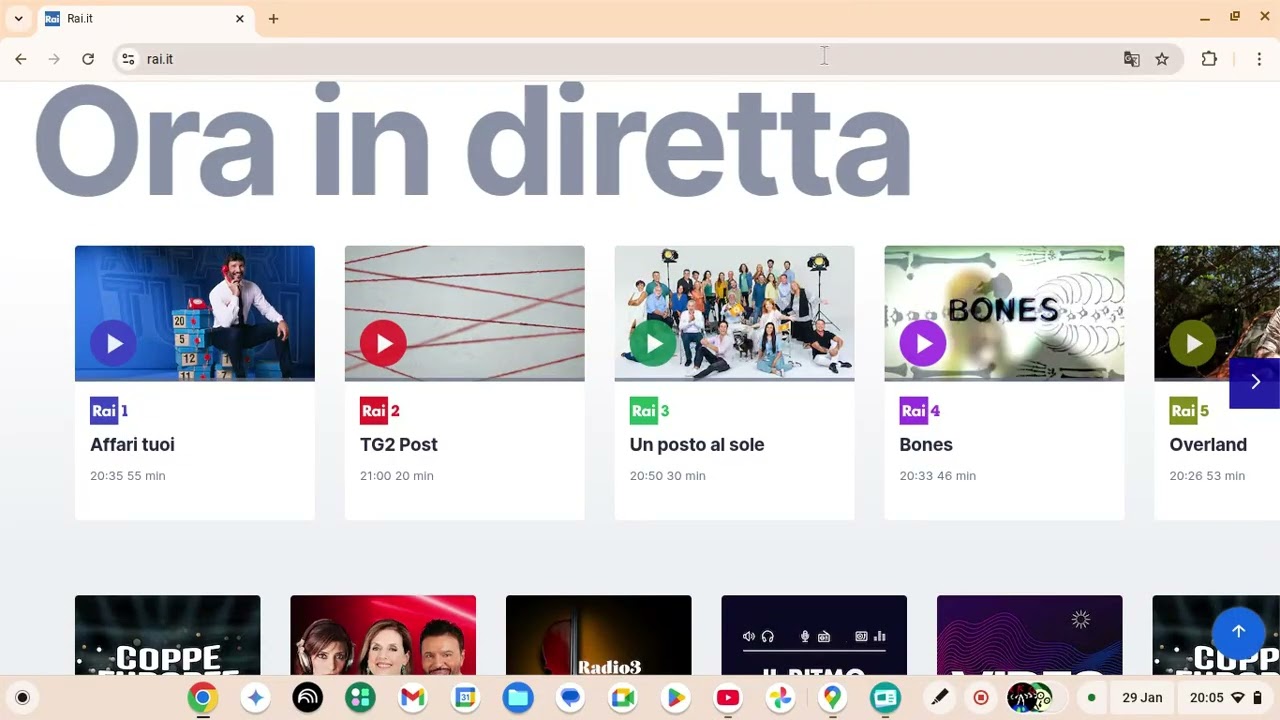1280x720 pixels.
Task: Open Google Calendar from the shelf
Action: click(465, 698)
